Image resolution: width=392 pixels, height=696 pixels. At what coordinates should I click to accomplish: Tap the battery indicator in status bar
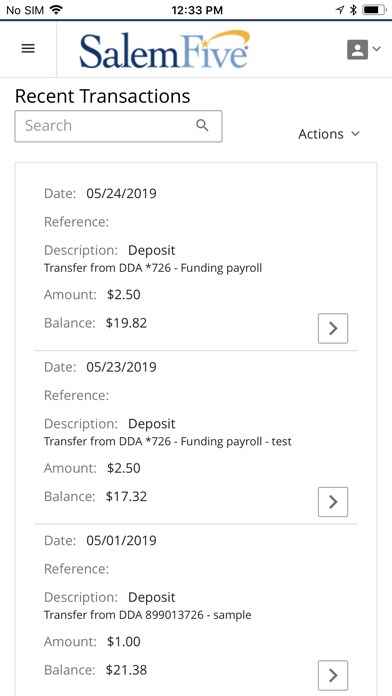375,9
